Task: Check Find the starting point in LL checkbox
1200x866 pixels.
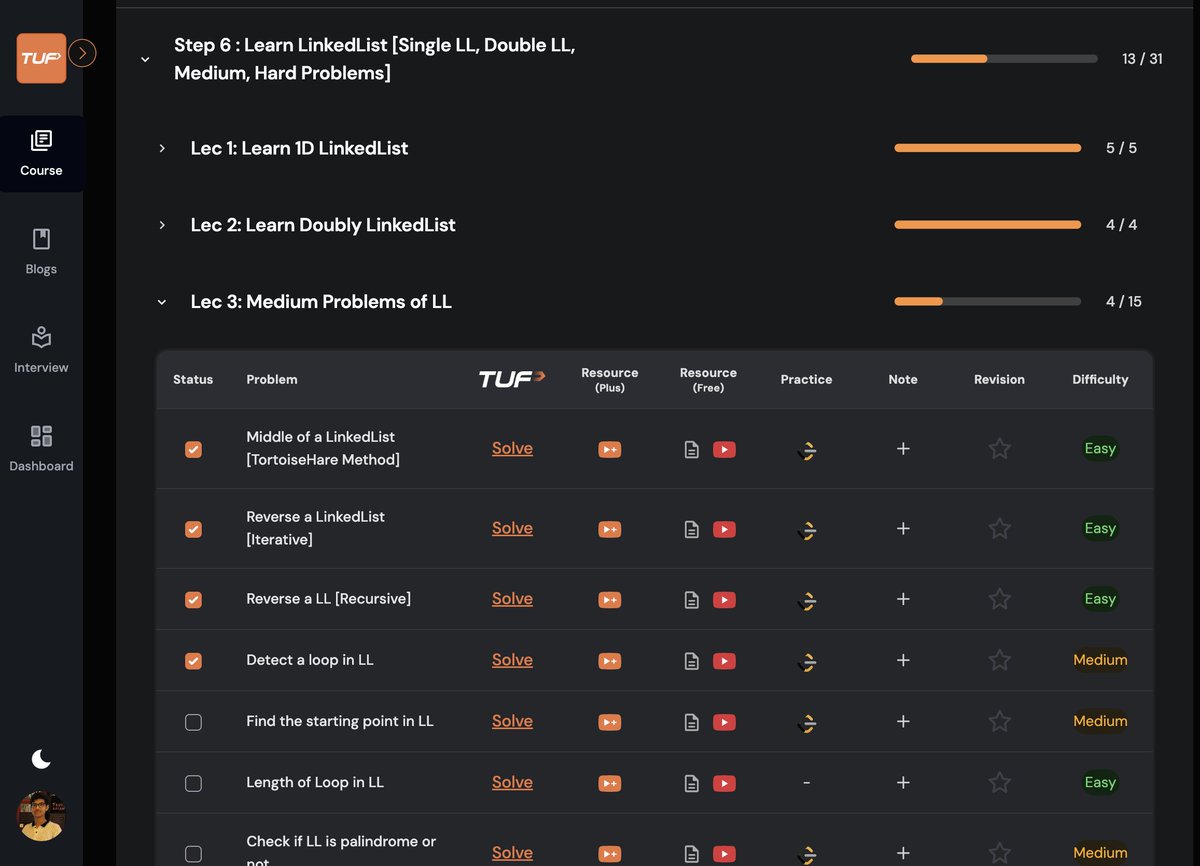Action: click(193, 722)
